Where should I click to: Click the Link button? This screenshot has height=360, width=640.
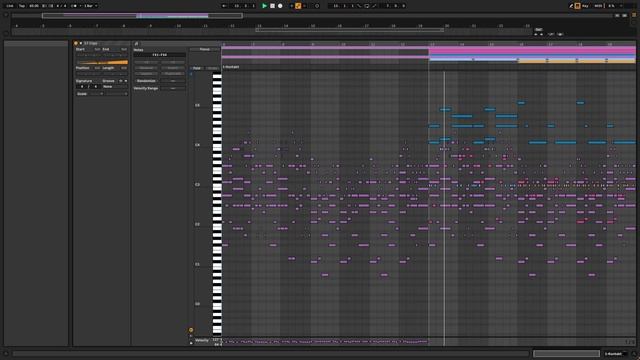point(9,6)
